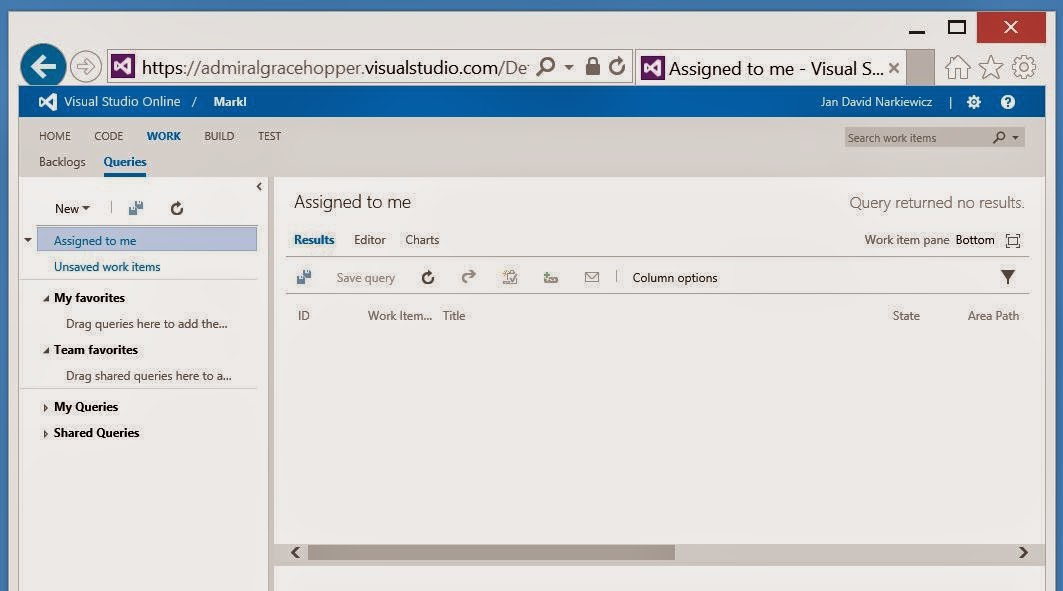
Task: Click 'Drag queries here to add the...' text
Action: tap(146, 324)
